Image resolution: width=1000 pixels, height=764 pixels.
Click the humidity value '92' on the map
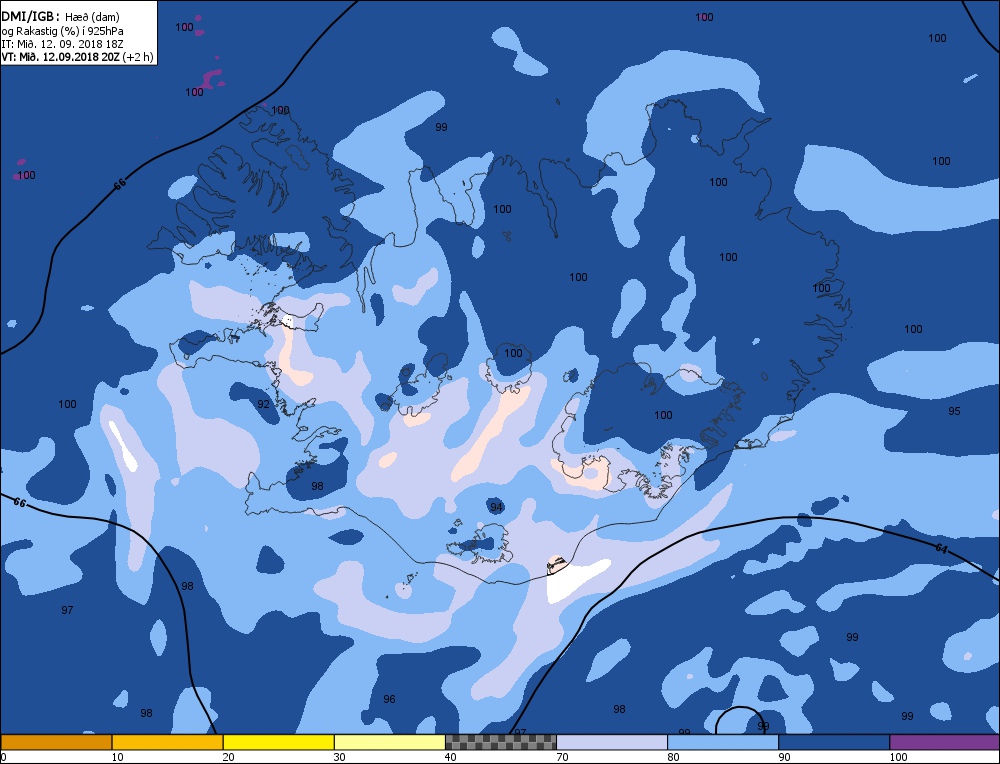[263, 404]
